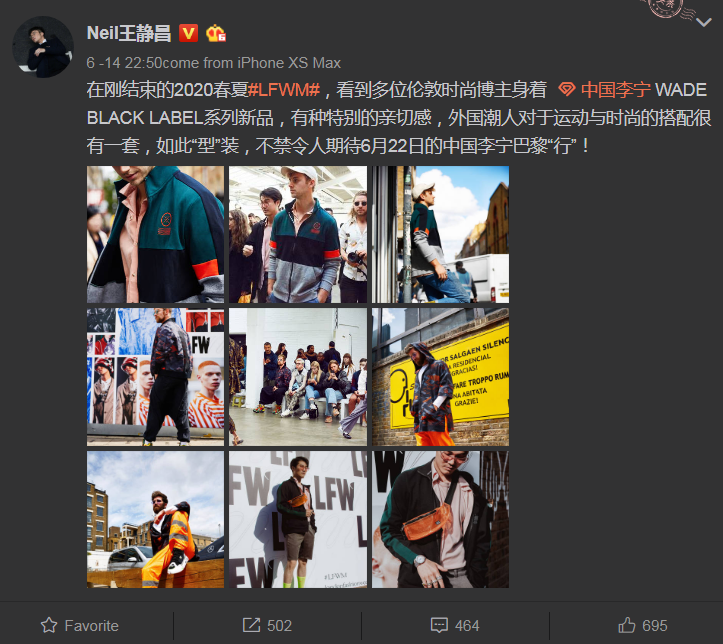Open the close-up green jacket photo
The width and height of the screenshot is (723, 644).
pos(155,234)
